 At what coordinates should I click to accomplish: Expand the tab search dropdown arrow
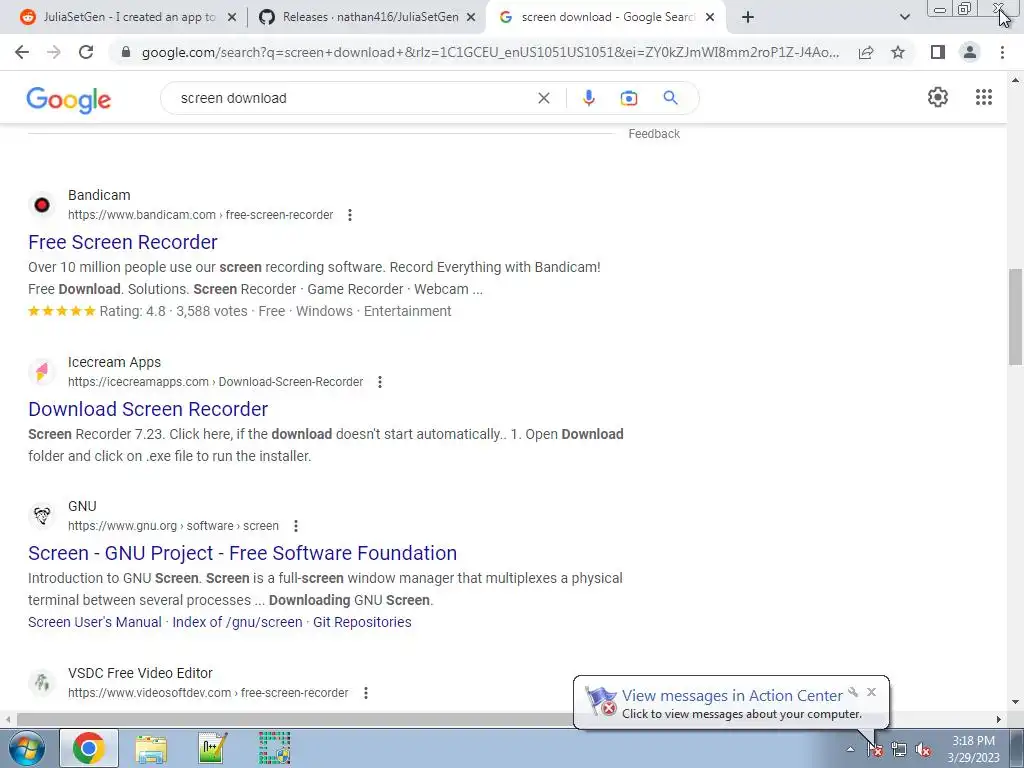point(904,17)
